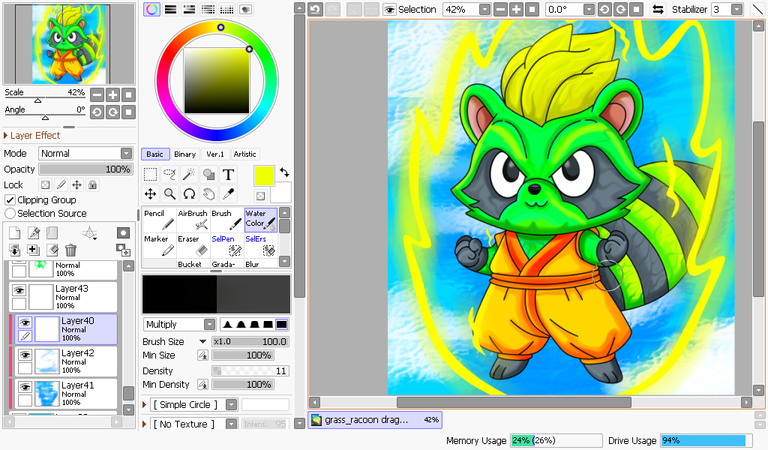Hide Layer43 using its eye icon

pos(19,290)
